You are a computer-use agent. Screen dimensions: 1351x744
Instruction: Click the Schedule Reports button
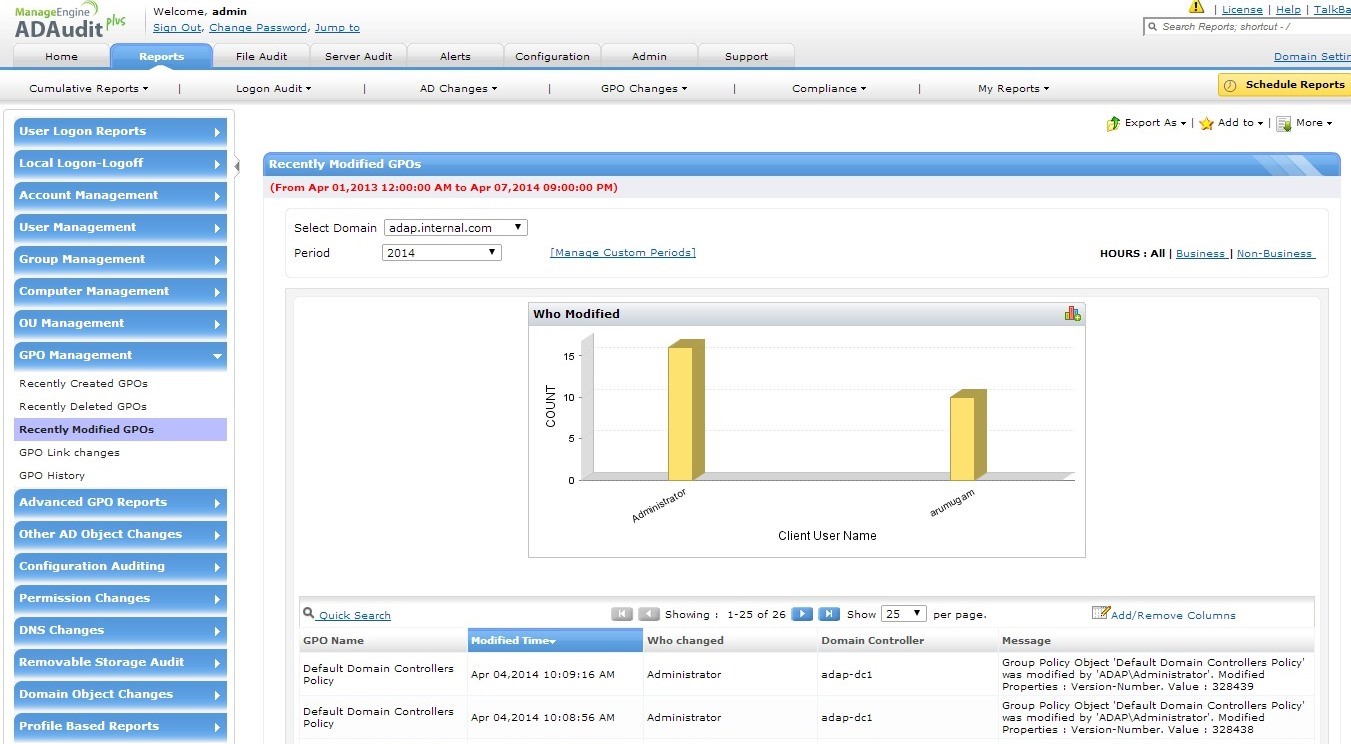pyautogui.click(x=1285, y=85)
